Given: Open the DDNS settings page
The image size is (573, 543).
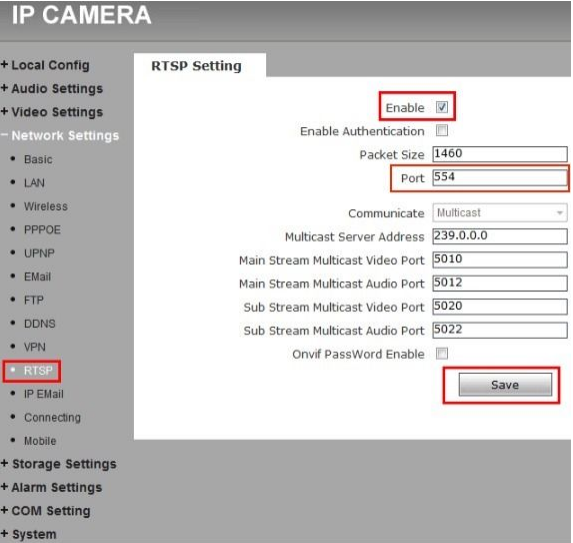Looking at the screenshot, I should coord(39,323).
